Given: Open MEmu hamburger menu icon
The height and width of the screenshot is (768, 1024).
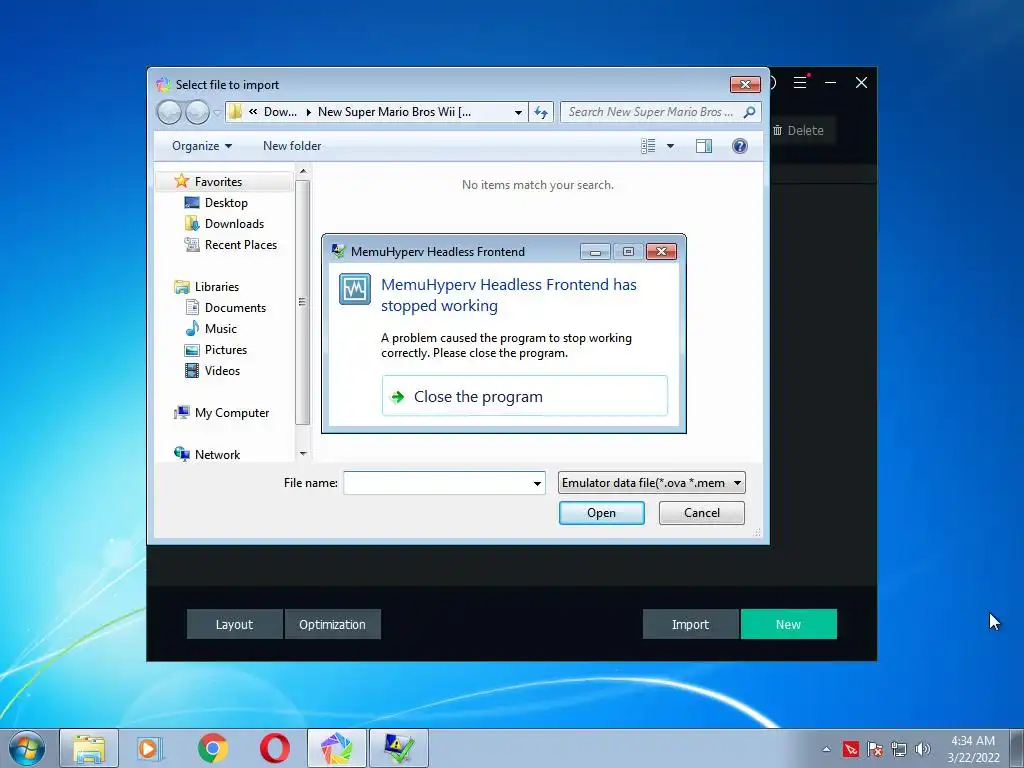Looking at the screenshot, I should click(799, 82).
